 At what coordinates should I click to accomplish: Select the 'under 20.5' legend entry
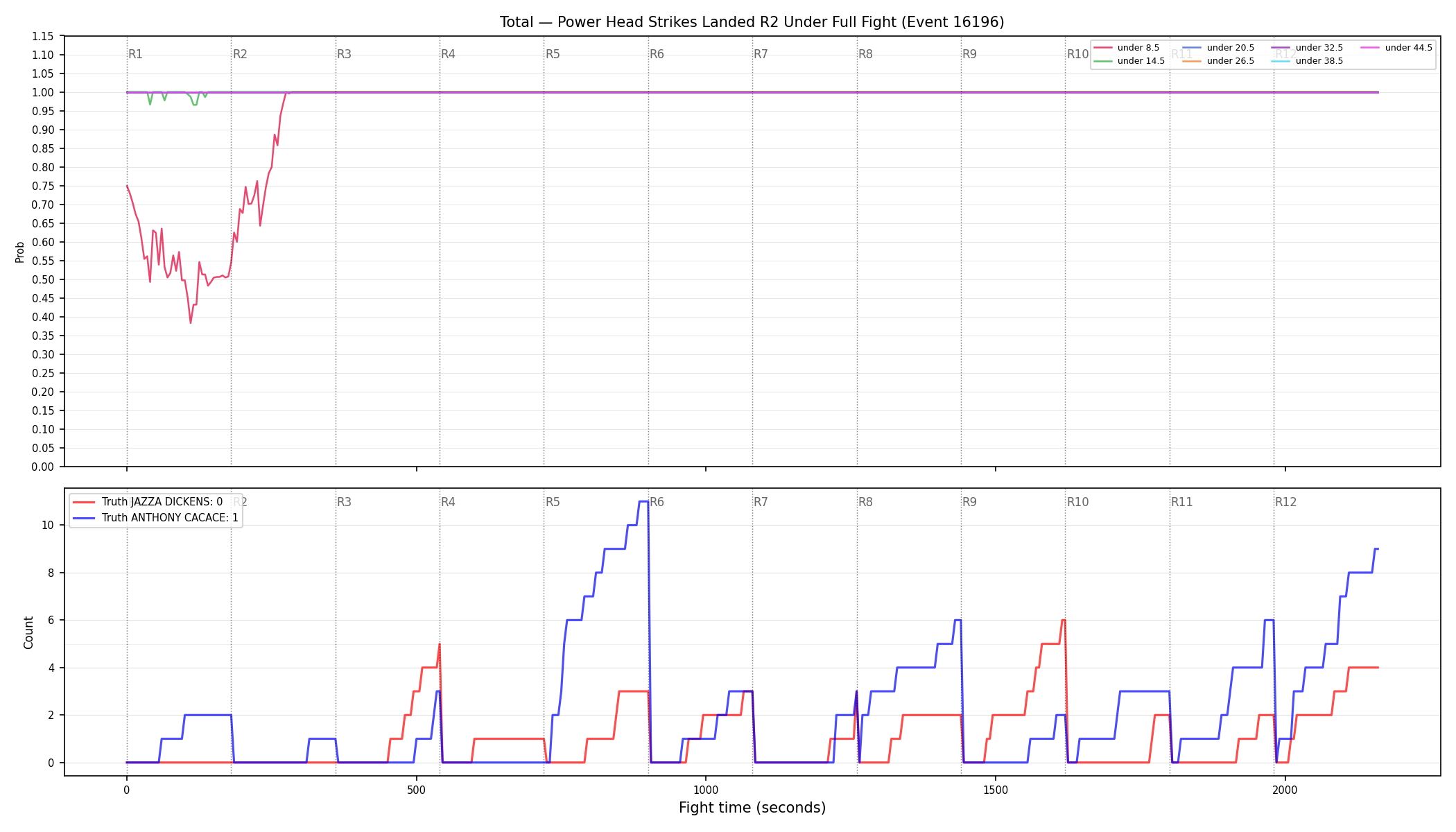click(x=1218, y=48)
